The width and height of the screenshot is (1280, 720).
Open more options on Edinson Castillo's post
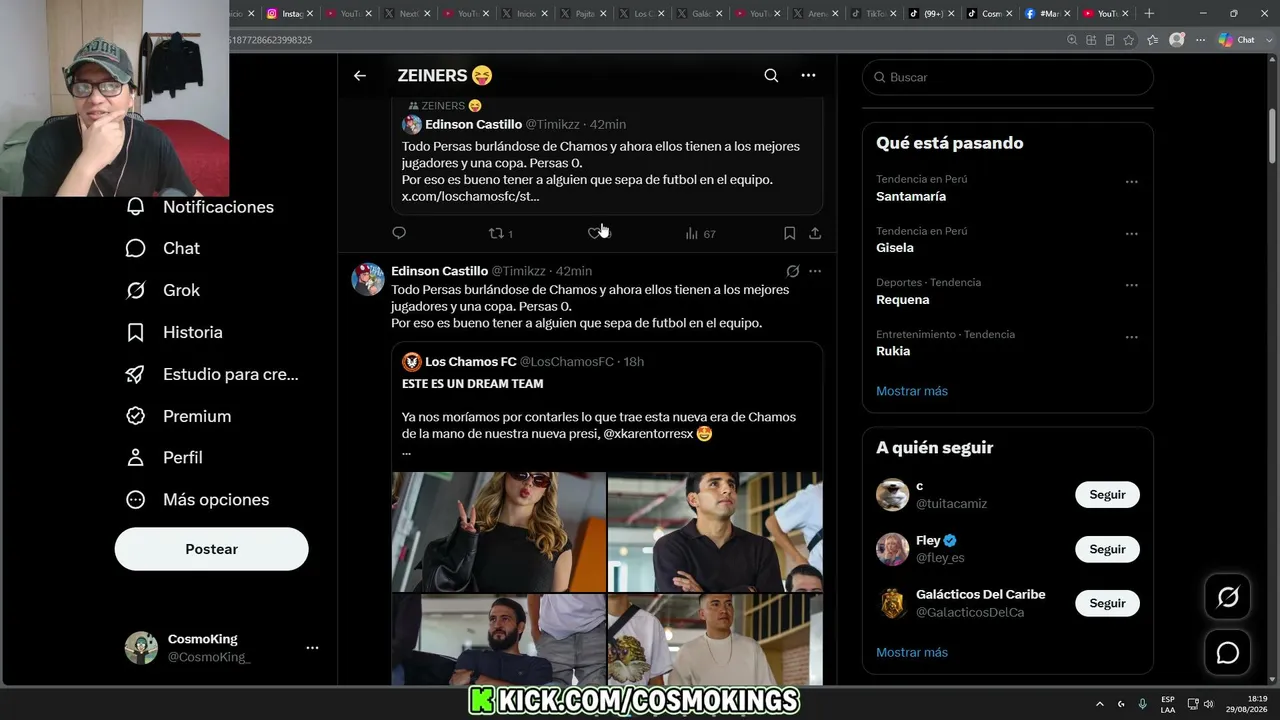[815, 271]
